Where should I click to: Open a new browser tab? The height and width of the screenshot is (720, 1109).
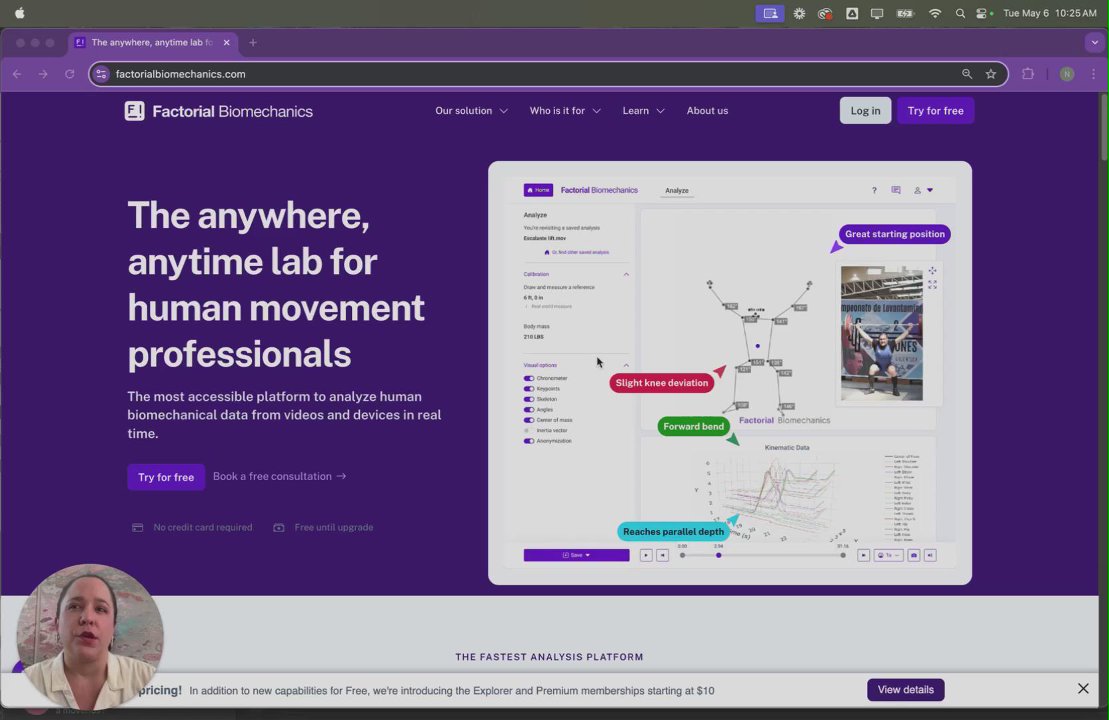coord(252,42)
